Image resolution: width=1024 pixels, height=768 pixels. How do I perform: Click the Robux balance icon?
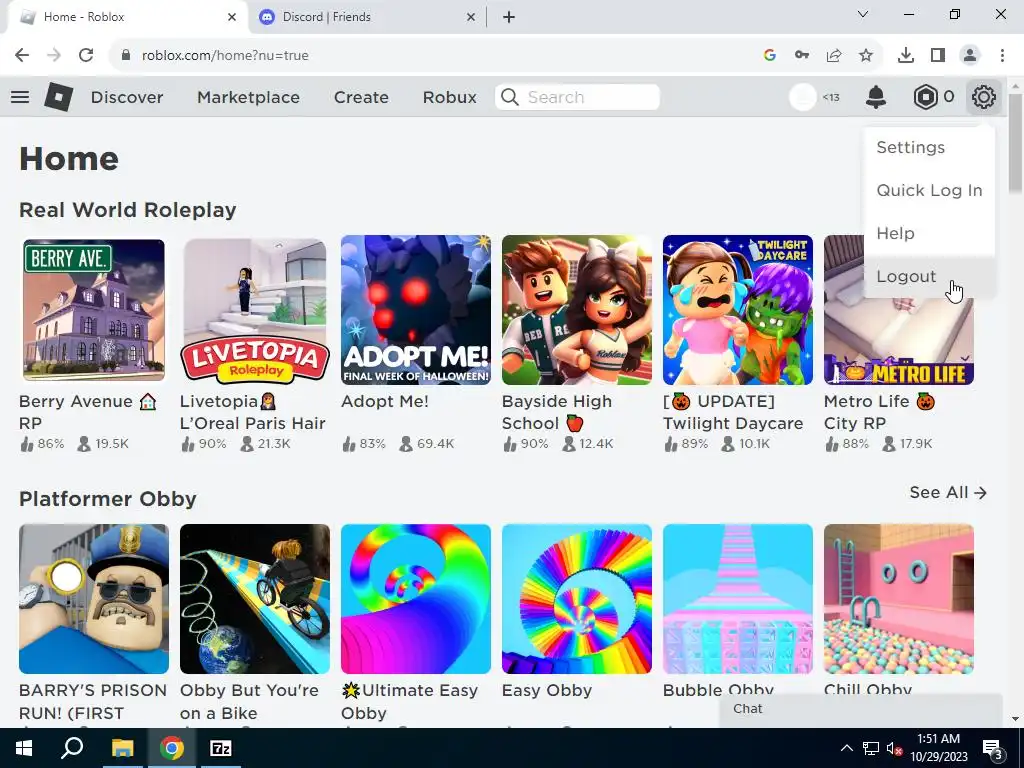point(925,97)
